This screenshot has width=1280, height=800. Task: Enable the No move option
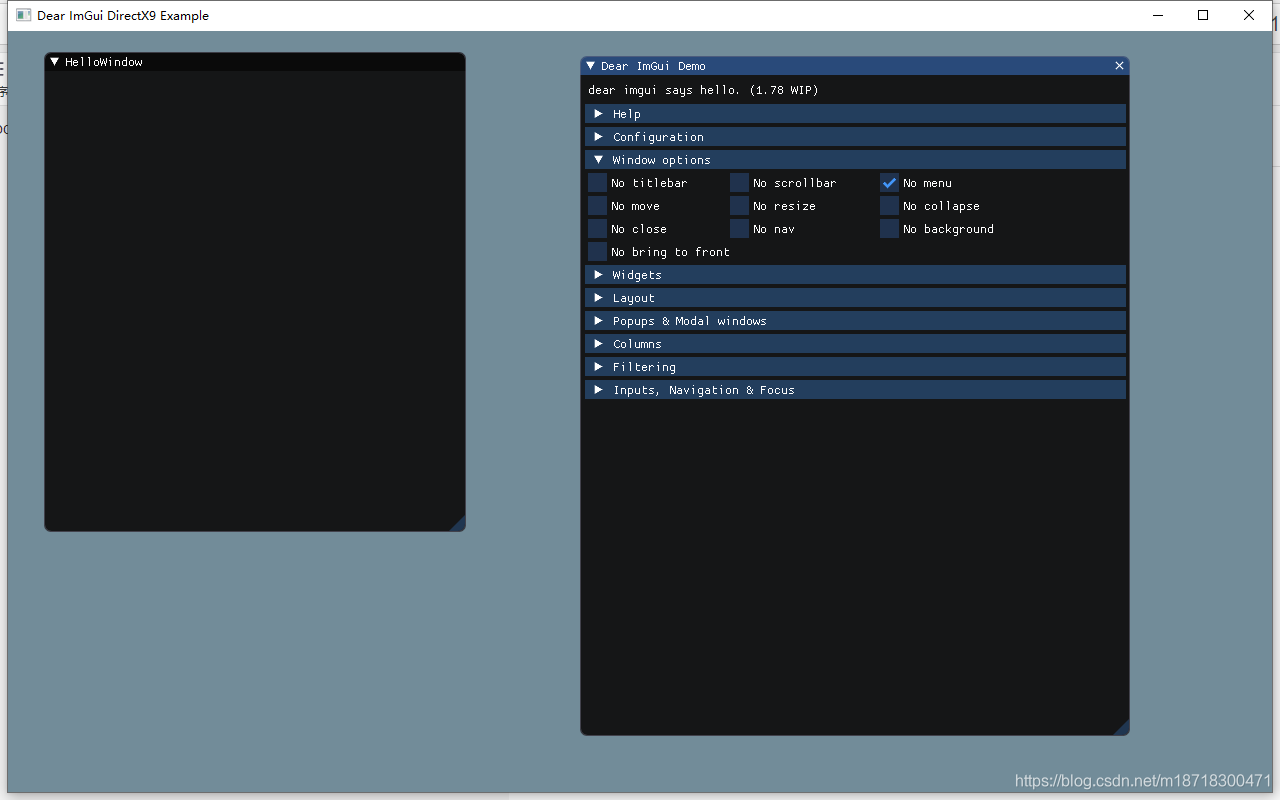coord(597,205)
